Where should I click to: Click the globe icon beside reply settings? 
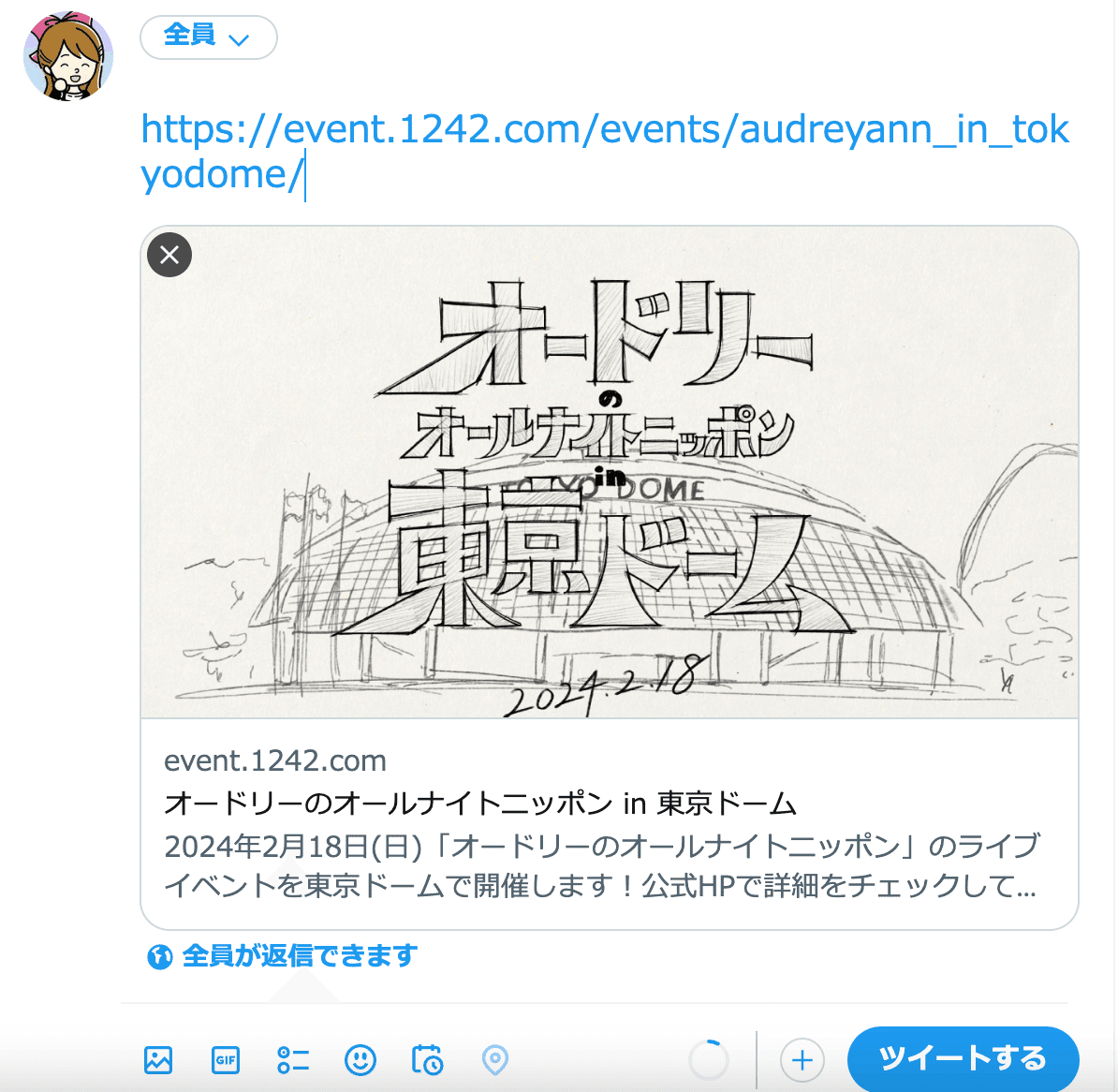160,956
